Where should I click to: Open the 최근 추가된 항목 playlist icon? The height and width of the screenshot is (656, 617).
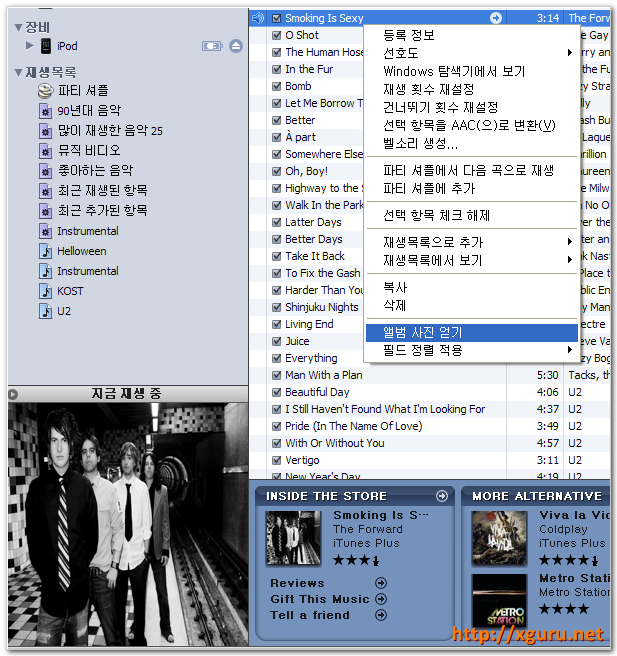(45, 210)
